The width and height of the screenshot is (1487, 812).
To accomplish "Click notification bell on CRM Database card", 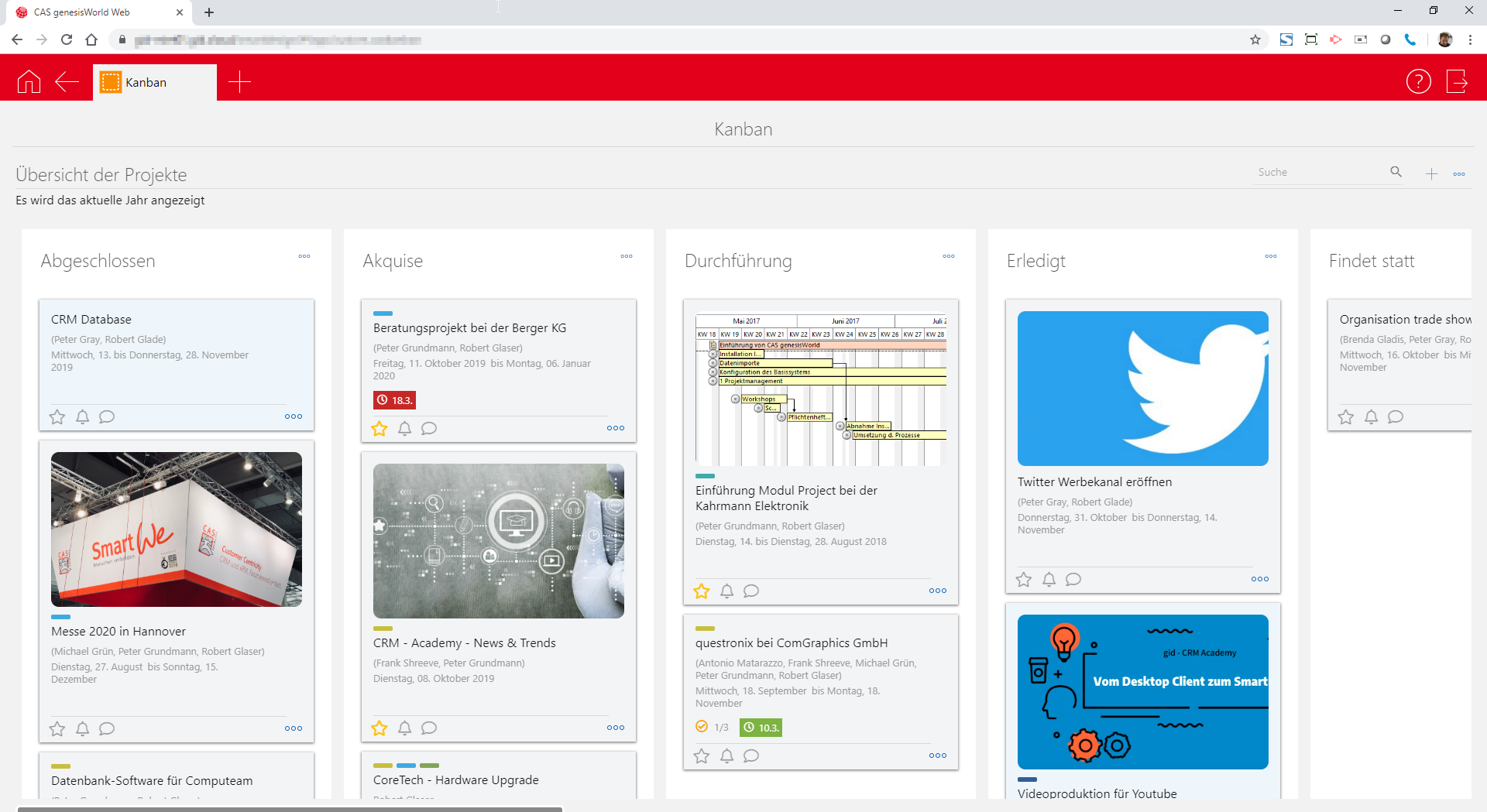I will [x=82, y=417].
